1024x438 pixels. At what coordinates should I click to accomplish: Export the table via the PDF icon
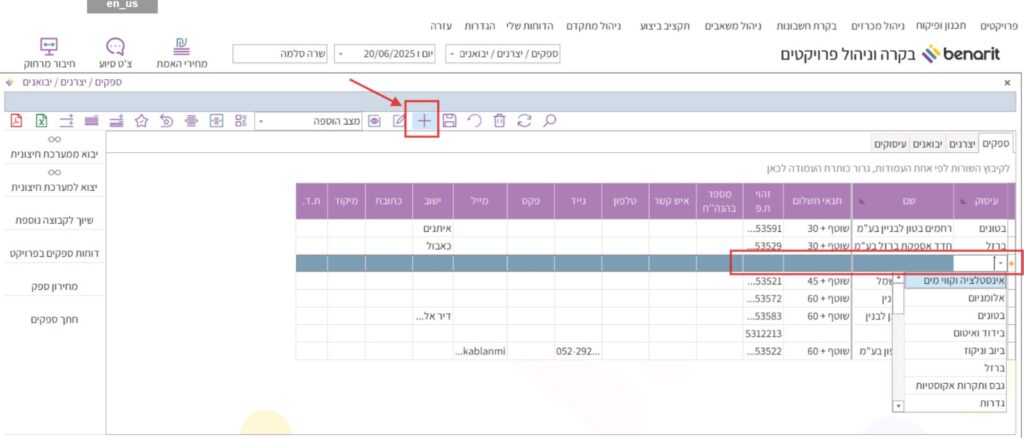point(16,121)
